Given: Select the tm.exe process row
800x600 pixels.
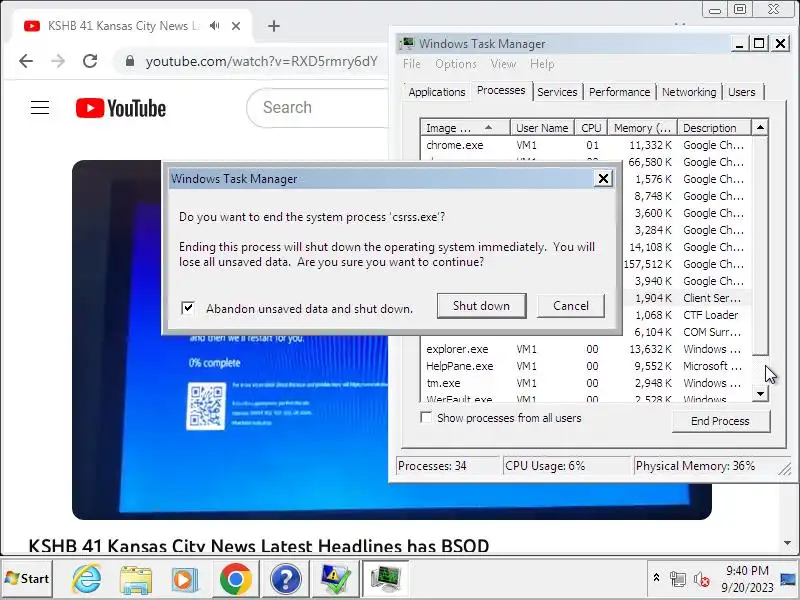Looking at the screenshot, I should 586,383.
